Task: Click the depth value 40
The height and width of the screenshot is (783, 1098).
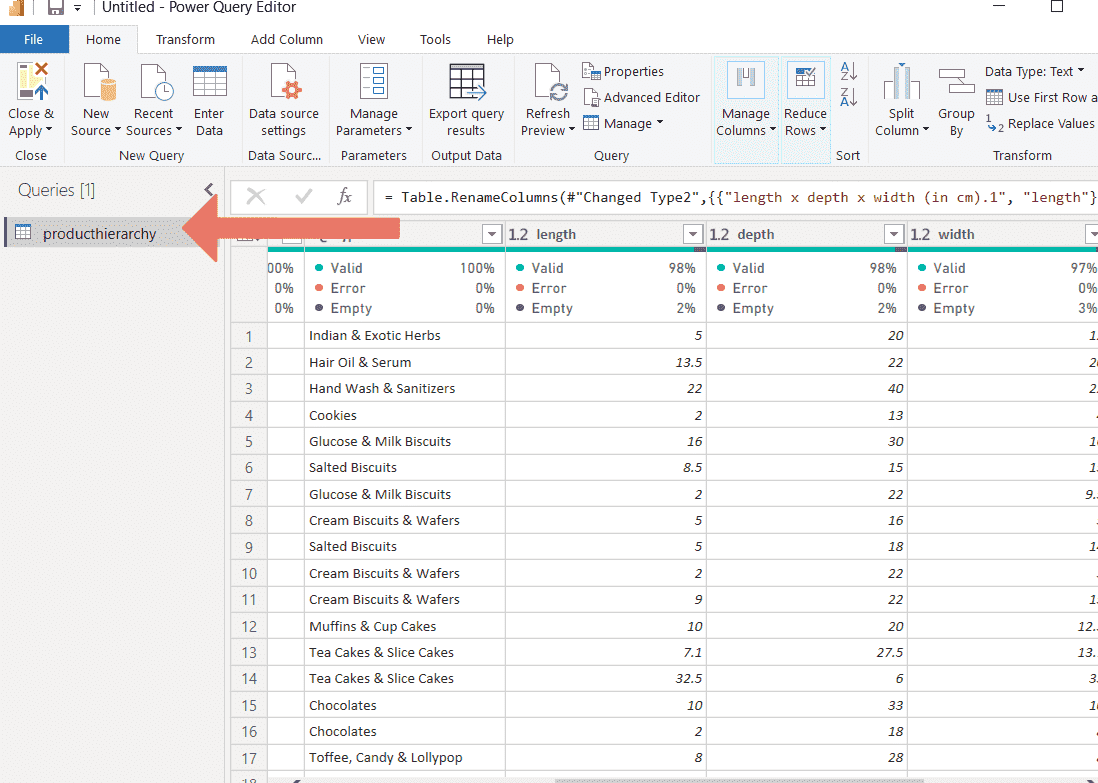Action: pyautogui.click(x=807, y=389)
